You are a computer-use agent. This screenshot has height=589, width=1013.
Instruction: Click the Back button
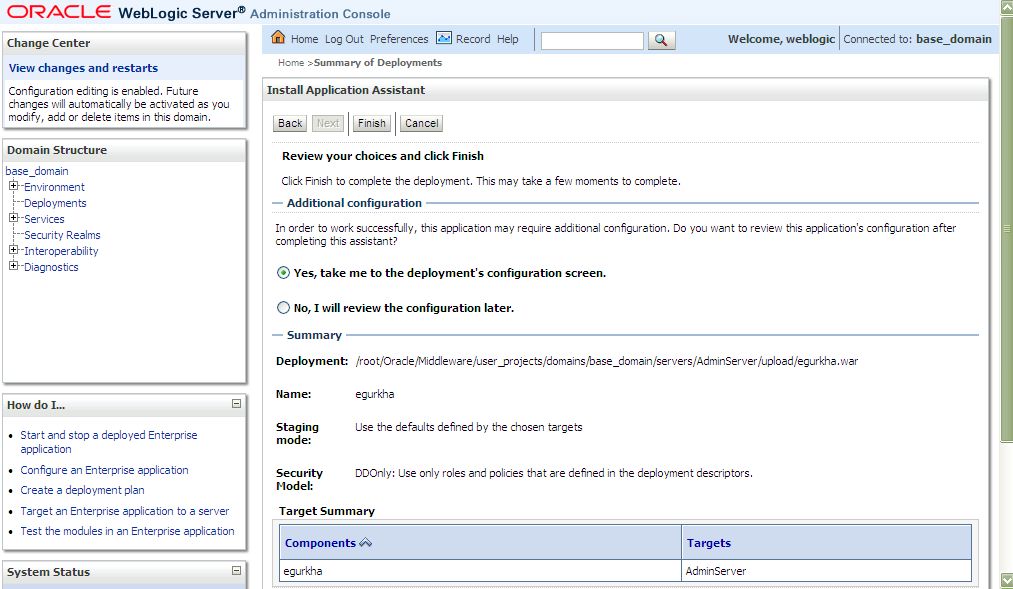(290, 123)
